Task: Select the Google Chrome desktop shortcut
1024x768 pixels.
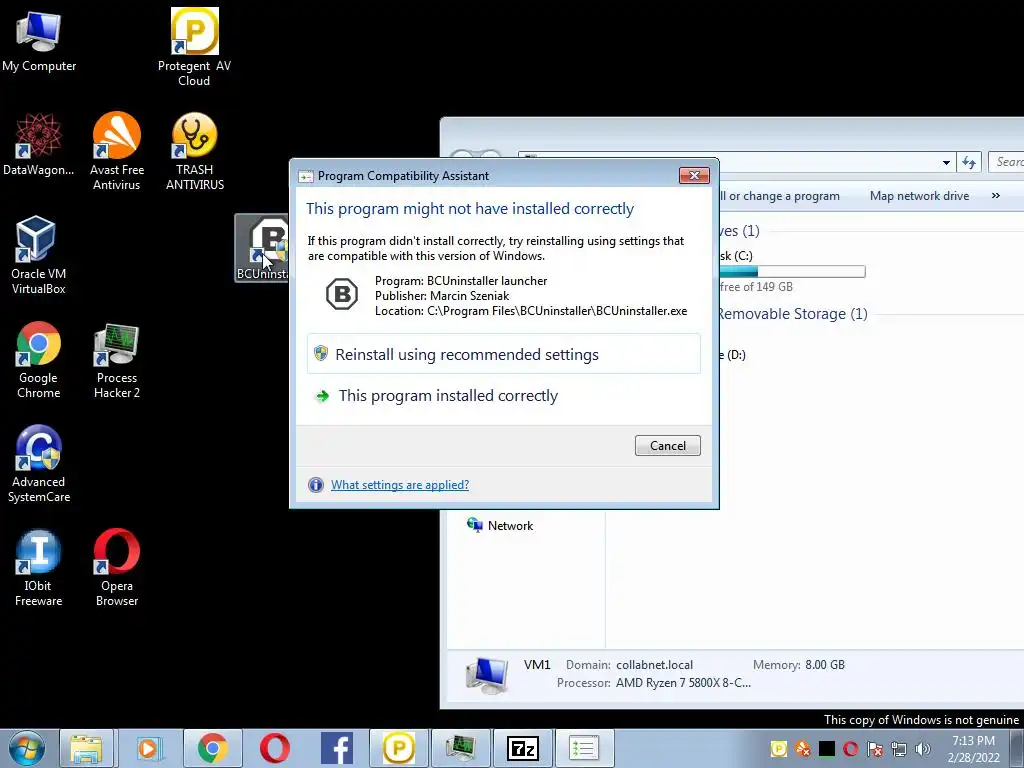Action: tap(38, 359)
